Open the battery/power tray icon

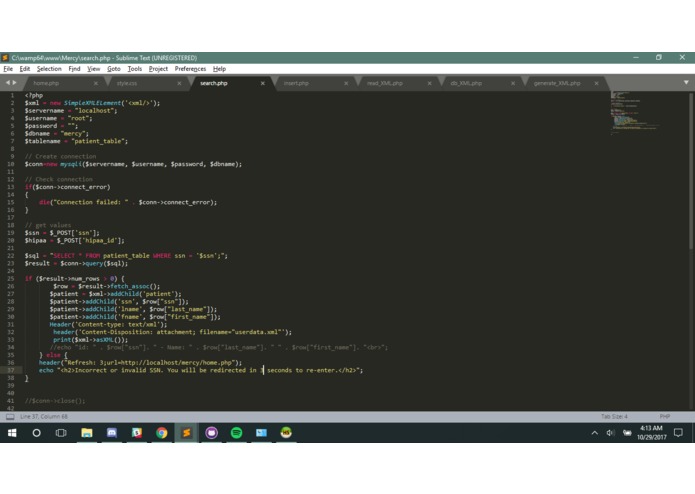click(x=627, y=433)
